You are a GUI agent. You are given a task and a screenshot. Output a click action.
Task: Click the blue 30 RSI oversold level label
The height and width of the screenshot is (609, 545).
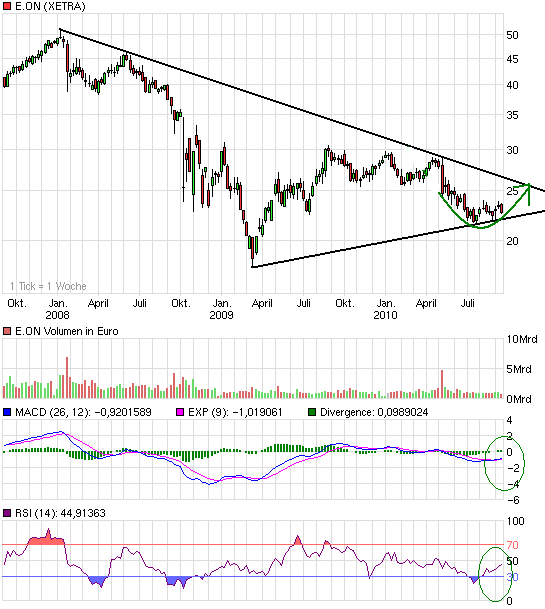(512, 577)
